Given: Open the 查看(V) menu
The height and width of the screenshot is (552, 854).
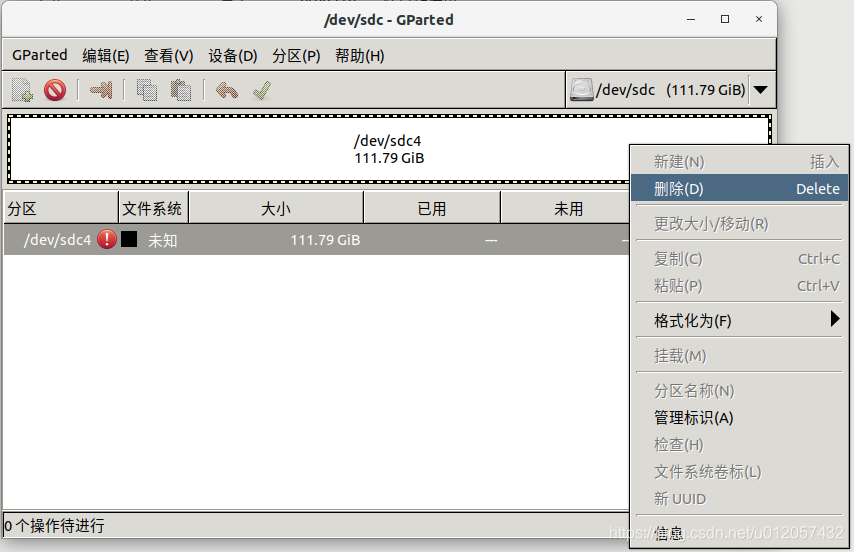Looking at the screenshot, I should (x=169, y=56).
